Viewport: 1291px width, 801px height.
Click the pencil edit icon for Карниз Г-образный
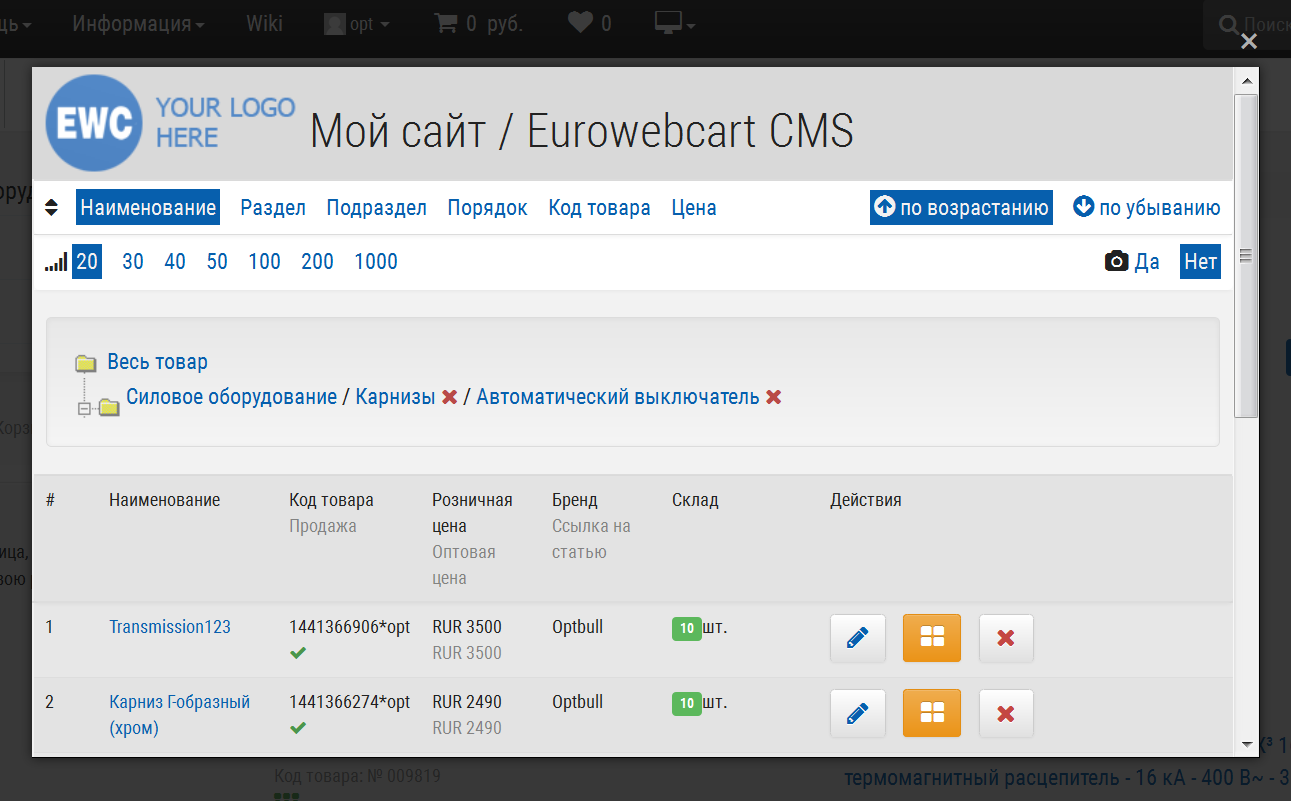(857, 713)
